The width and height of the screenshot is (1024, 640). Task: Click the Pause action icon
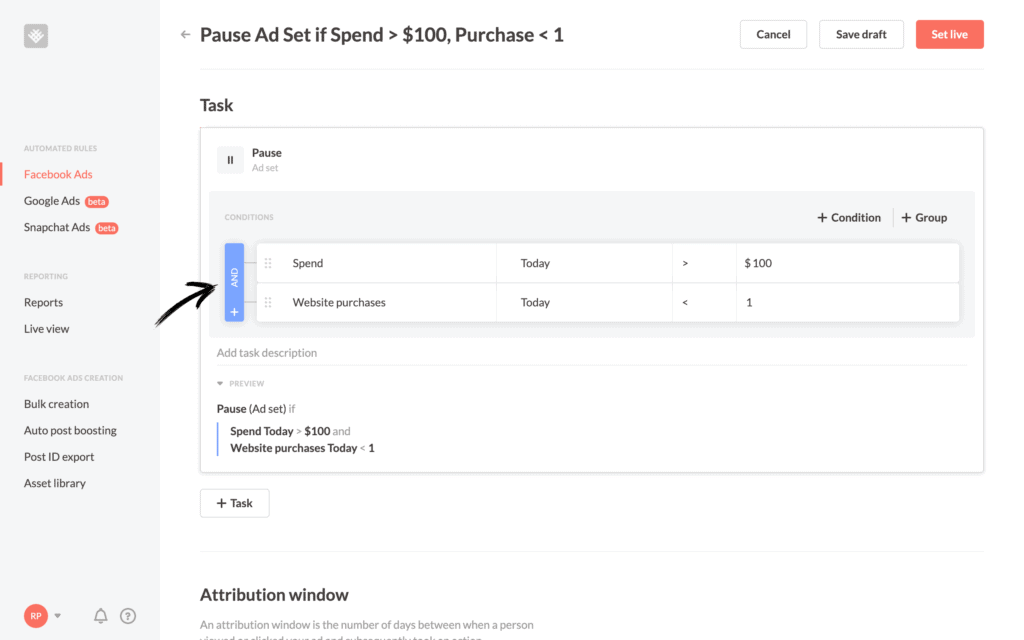click(230, 160)
